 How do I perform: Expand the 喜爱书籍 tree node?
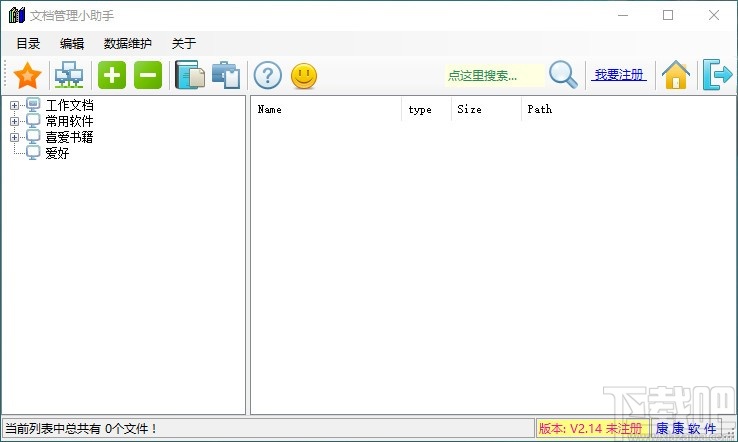tap(14, 137)
